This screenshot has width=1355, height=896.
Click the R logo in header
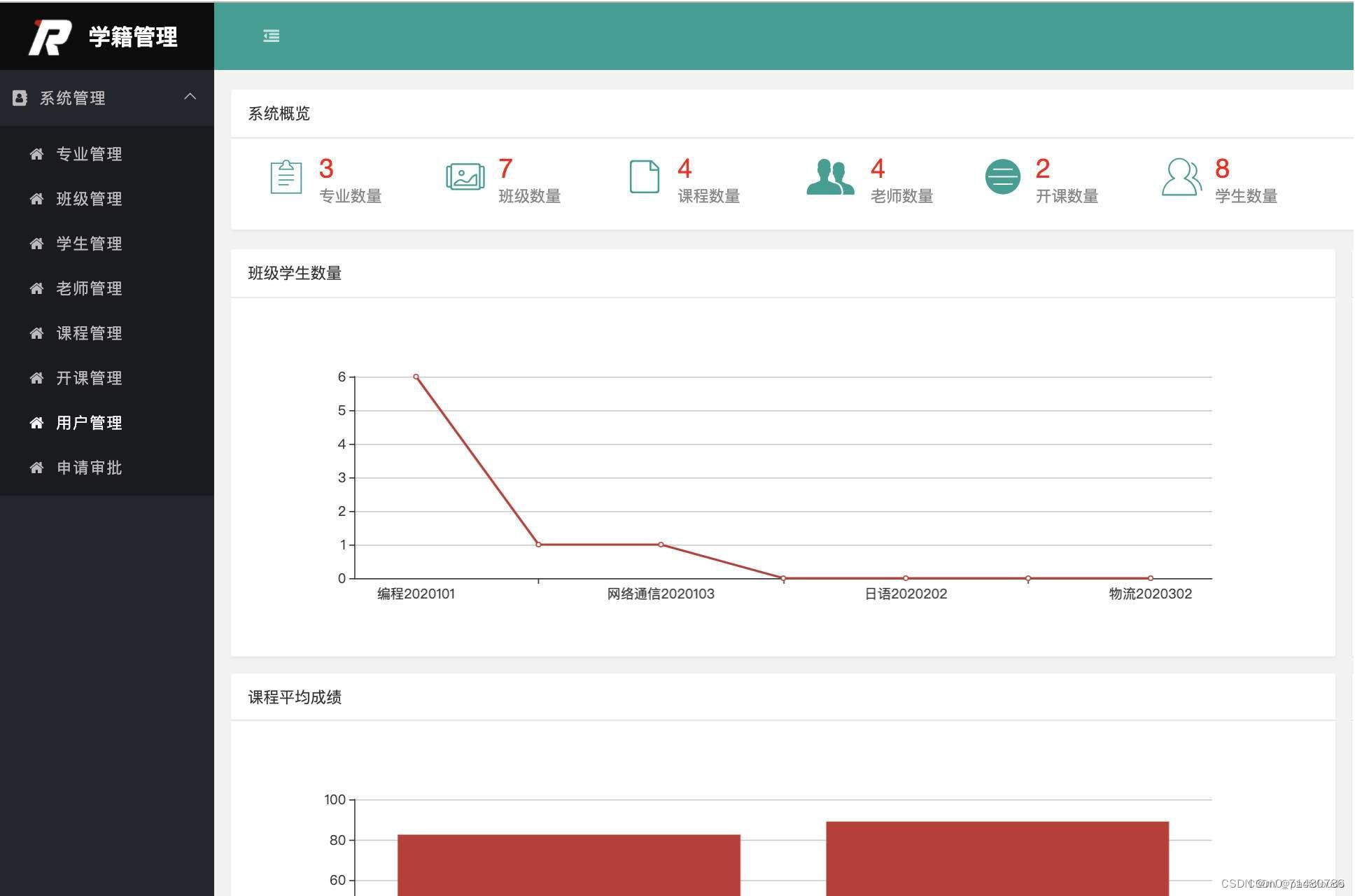(x=50, y=37)
